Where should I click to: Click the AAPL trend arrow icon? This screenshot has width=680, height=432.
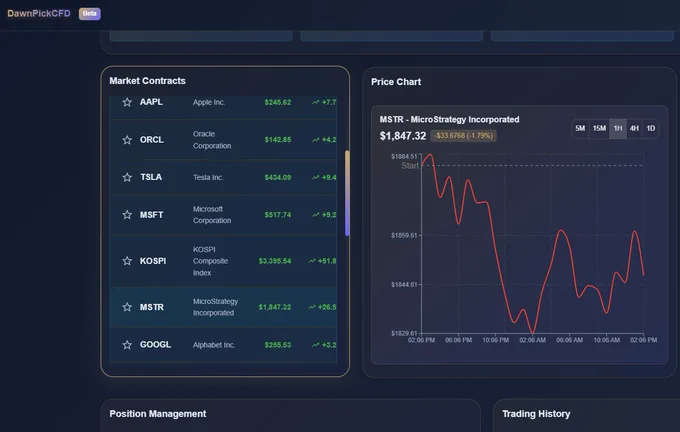316,102
